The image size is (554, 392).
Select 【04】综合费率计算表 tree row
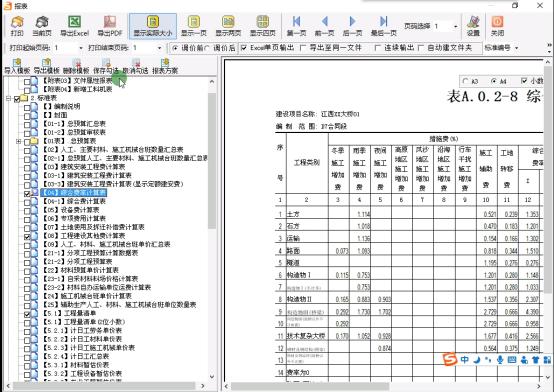74,193
